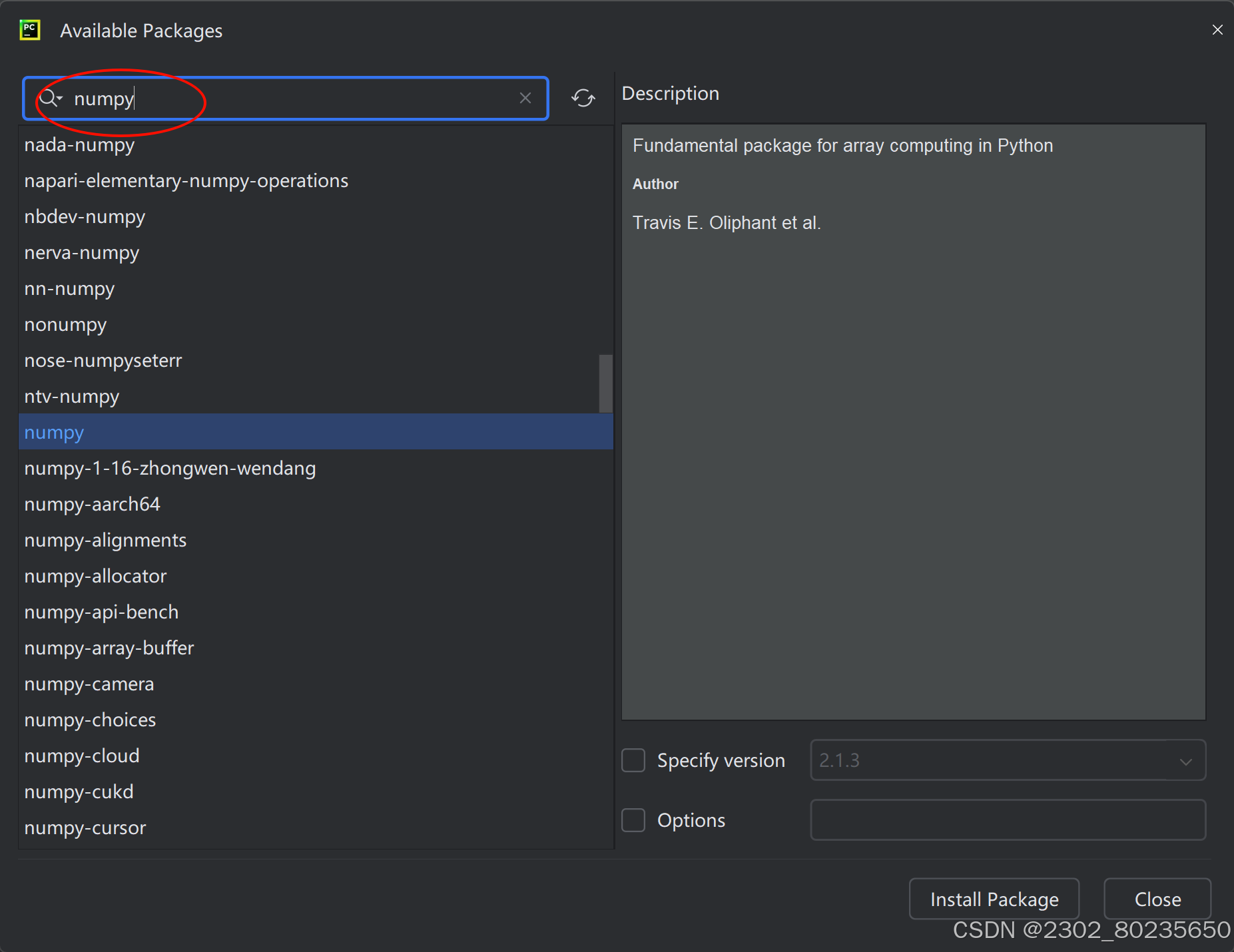Select numpy-1-16-zhongwen-wendang package
Screen dimensions: 1234x952
316,468
